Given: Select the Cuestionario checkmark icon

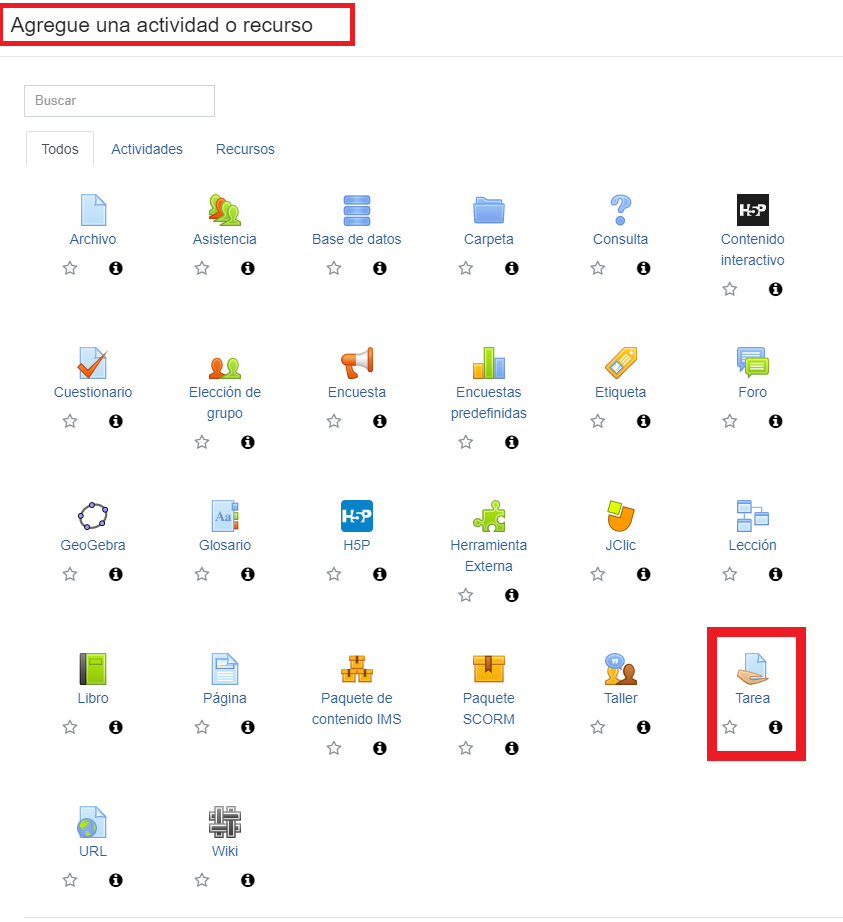Looking at the screenshot, I should point(93,363).
